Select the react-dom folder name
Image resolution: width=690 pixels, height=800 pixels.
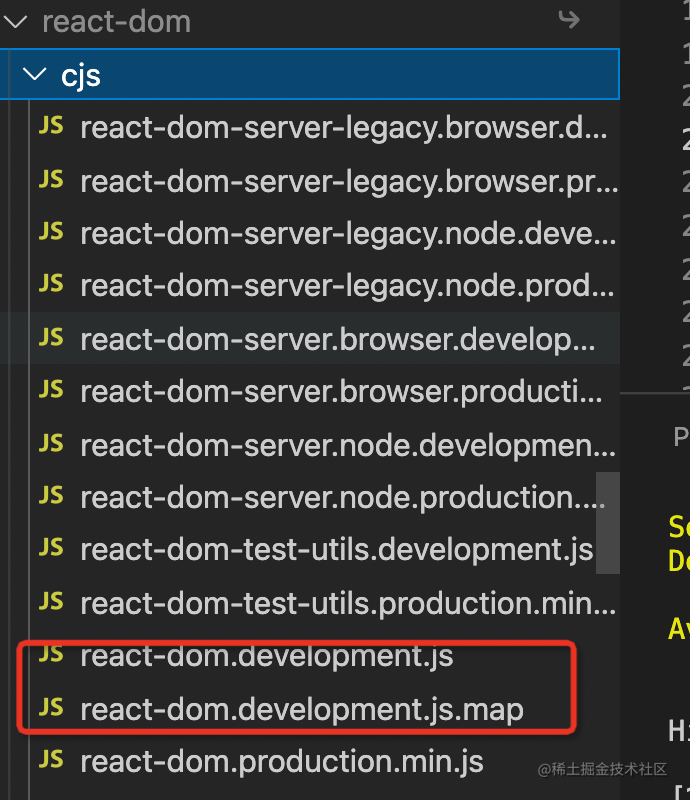[116, 22]
